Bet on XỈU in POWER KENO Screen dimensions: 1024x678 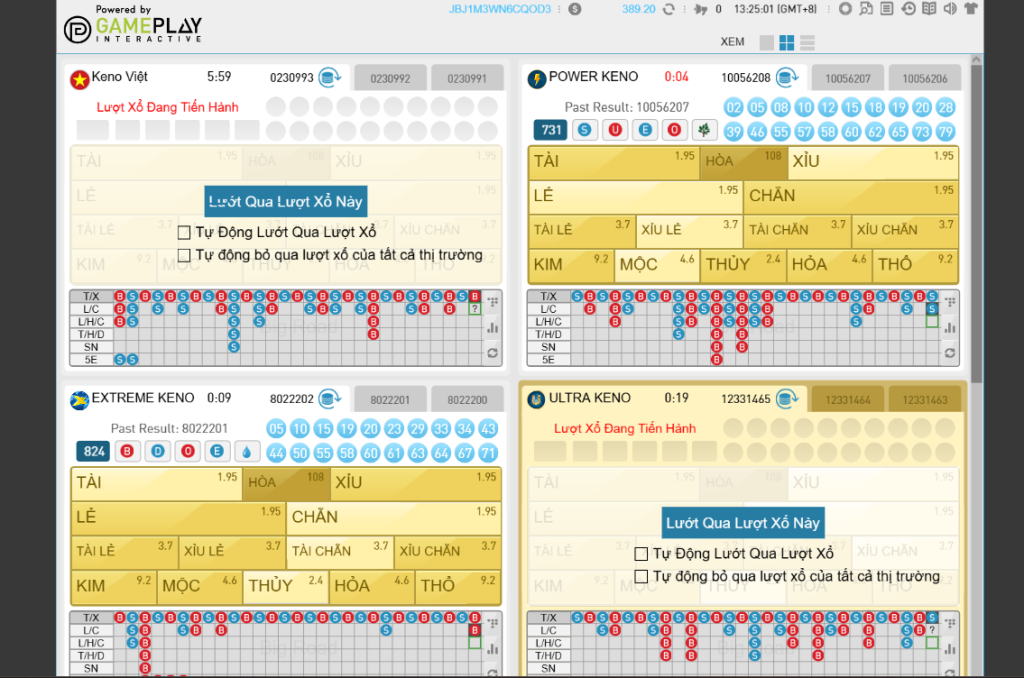point(872,163)
